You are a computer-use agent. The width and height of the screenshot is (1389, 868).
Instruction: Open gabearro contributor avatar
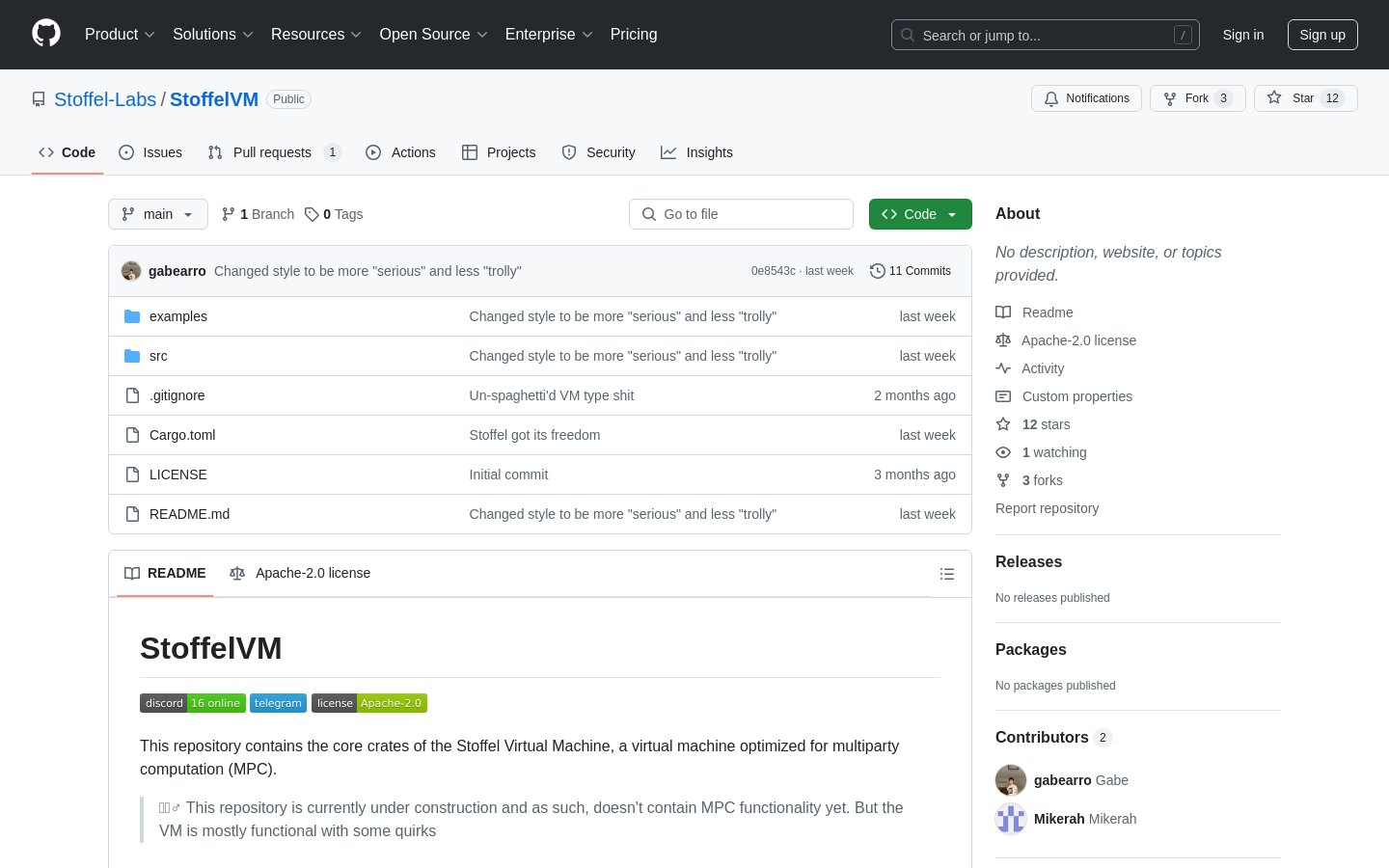tap(1011, 780)
